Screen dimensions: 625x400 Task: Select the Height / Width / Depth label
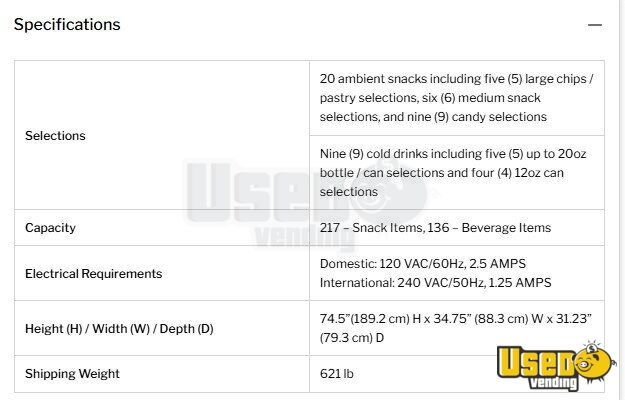(119, 328)
